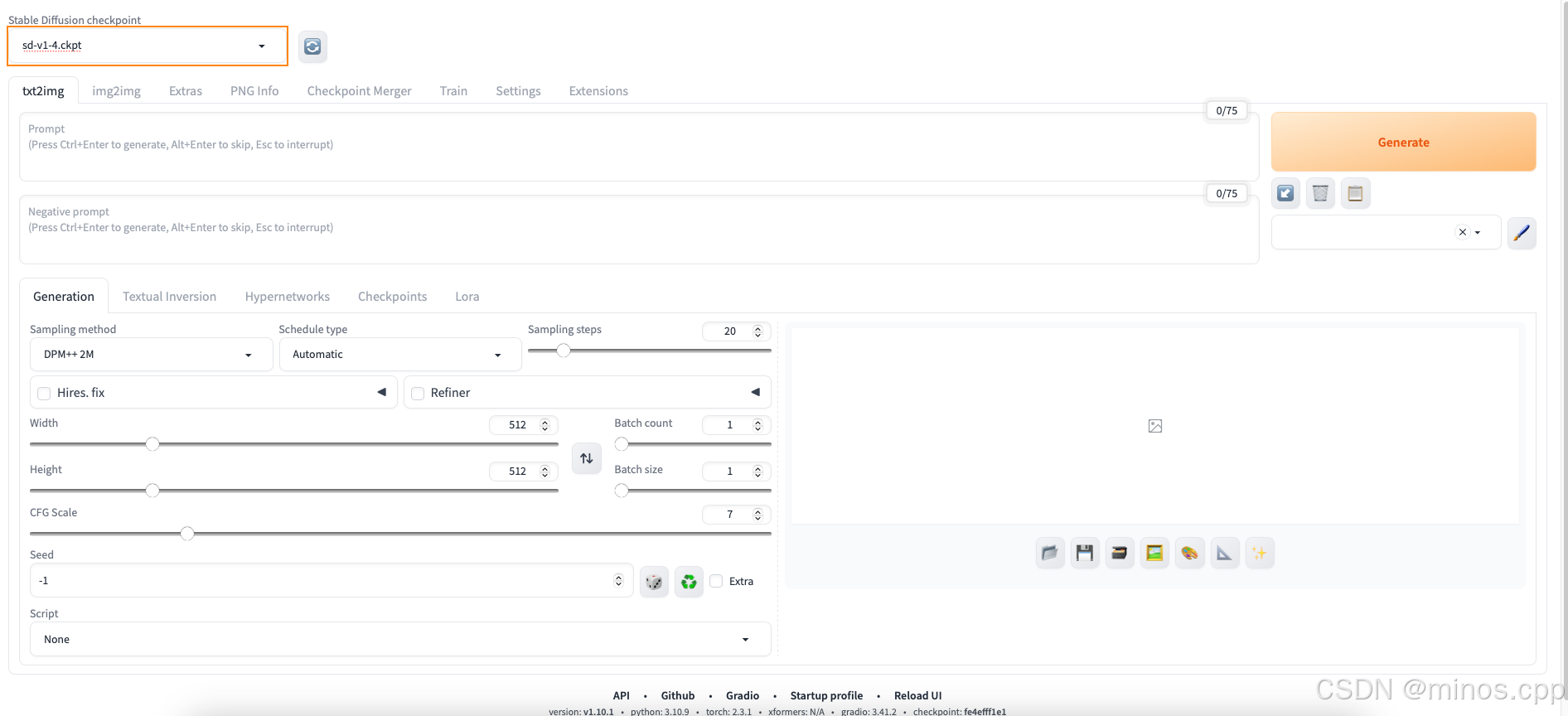Open the Sampling method dropdown

pos(152,355)
